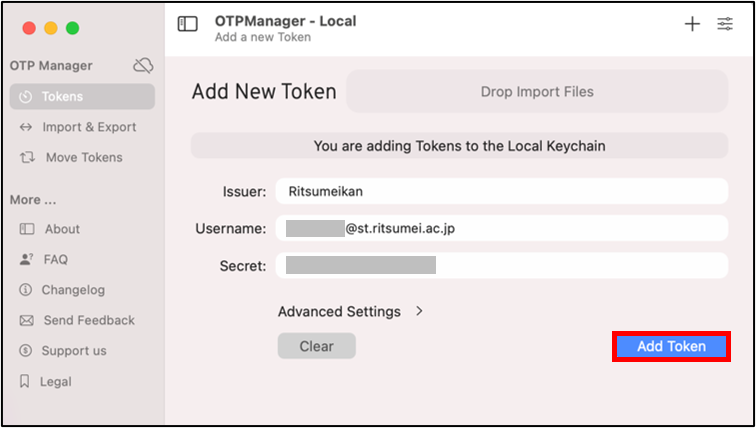Open Tokens in the sidebar
The image size is (756, 428).
tap(82, 96)
